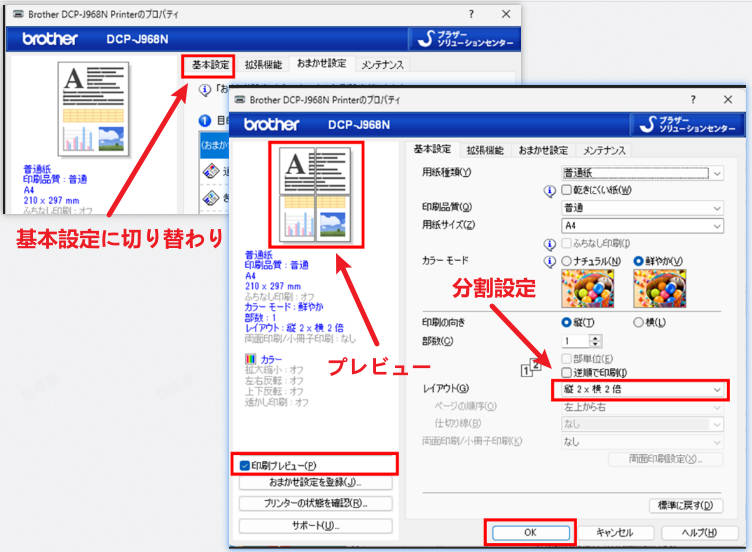Viewport: 752px width, 552px height.
Task: Click 210 x 297 mm text in back window
Action: [51, 200]
